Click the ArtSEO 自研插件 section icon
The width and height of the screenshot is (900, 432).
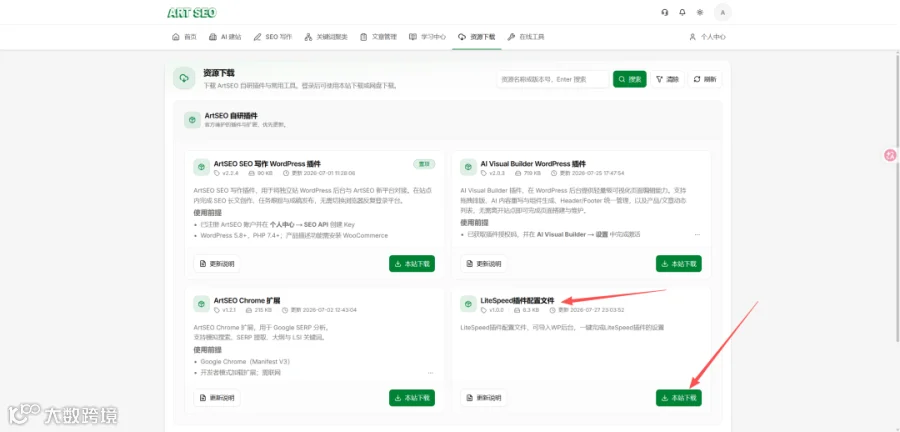192,120
